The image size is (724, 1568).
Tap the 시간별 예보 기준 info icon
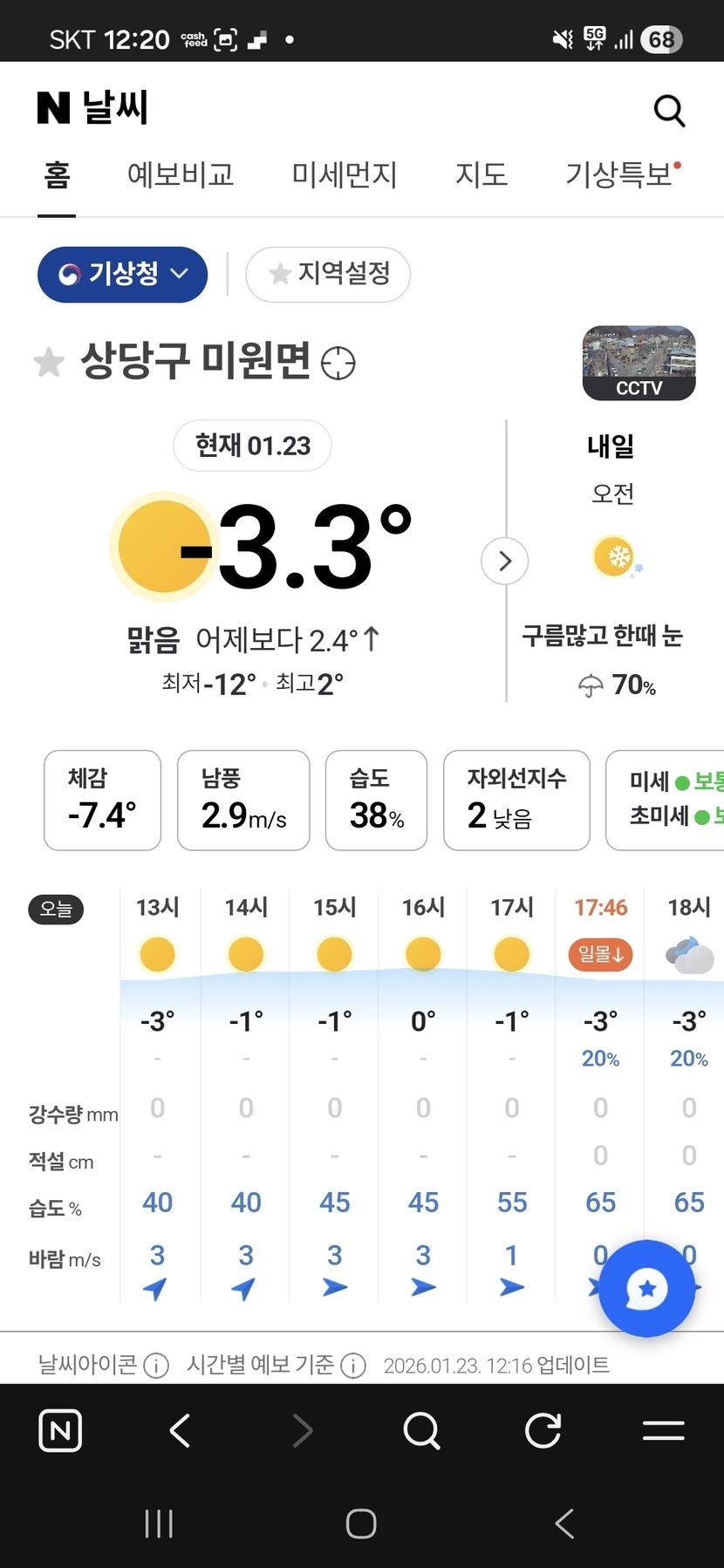(x=353, y=1365)
